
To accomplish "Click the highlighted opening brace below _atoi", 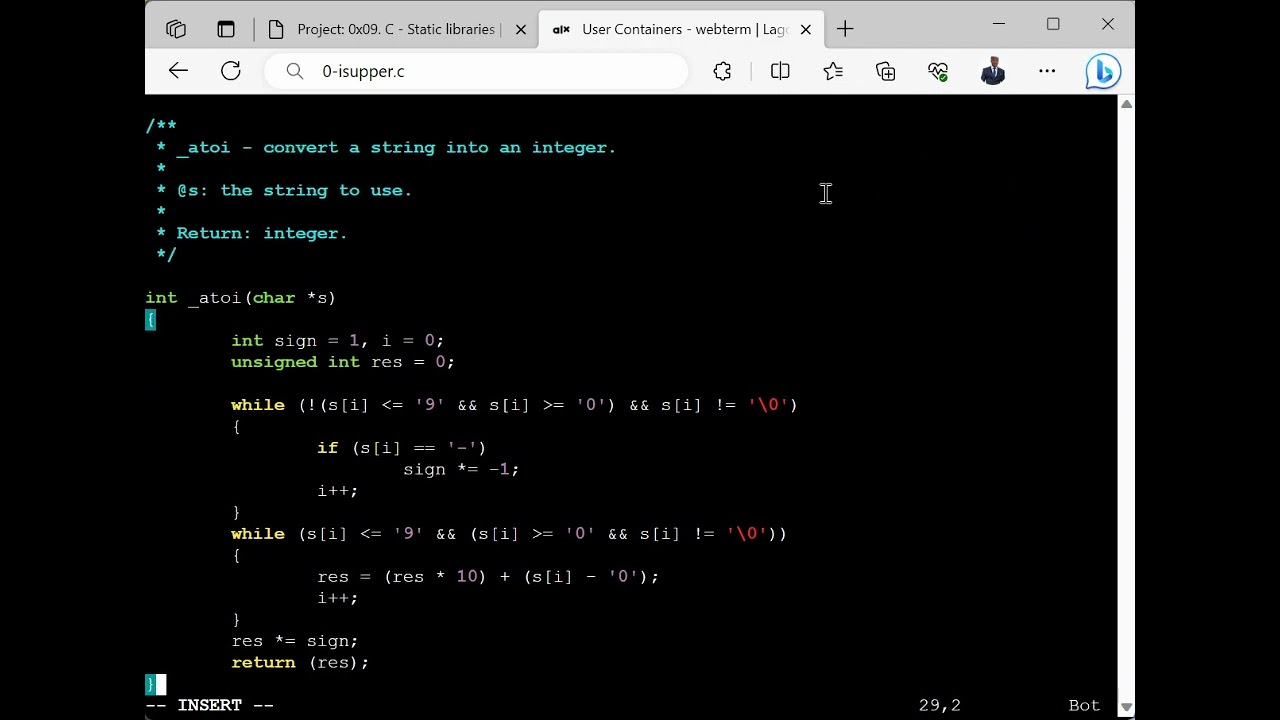I will (150, 320).
